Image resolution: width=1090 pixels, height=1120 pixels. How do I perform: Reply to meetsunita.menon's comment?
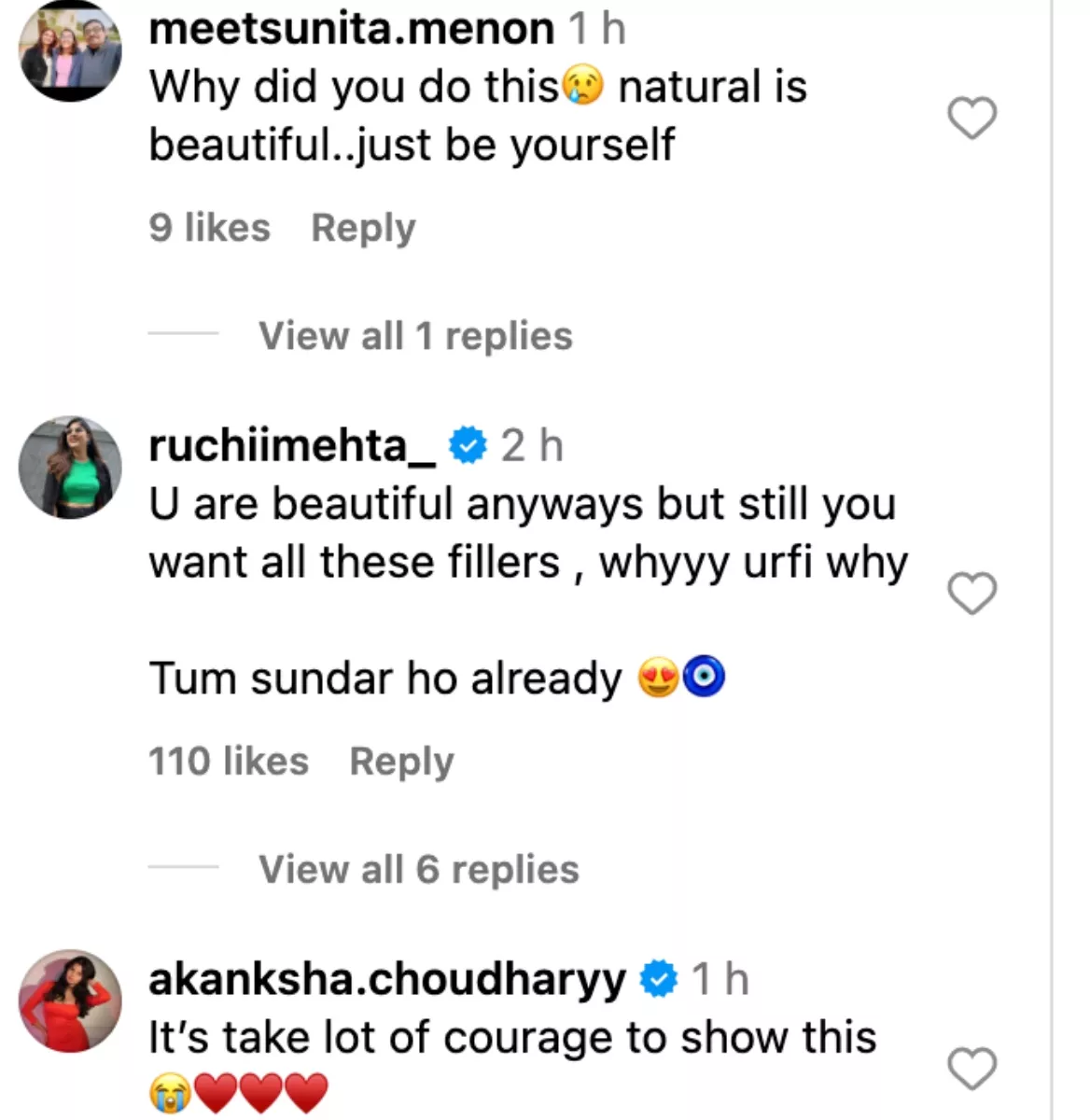click(x=363, y=228)
